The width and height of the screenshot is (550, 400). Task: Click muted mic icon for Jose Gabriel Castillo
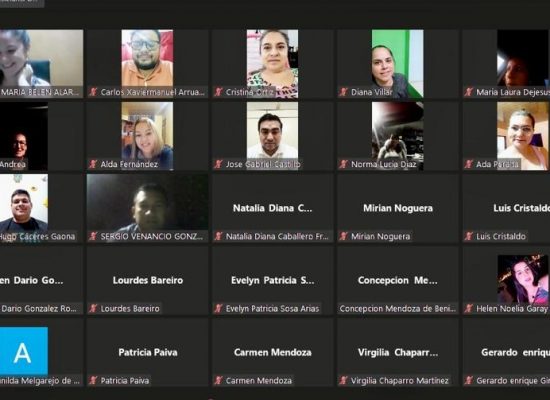point(219,164)
